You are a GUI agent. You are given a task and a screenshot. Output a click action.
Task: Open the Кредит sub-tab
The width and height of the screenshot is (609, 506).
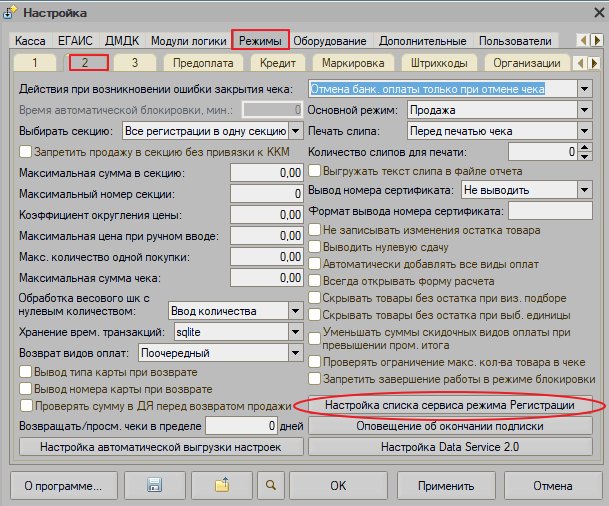point(278,63)
